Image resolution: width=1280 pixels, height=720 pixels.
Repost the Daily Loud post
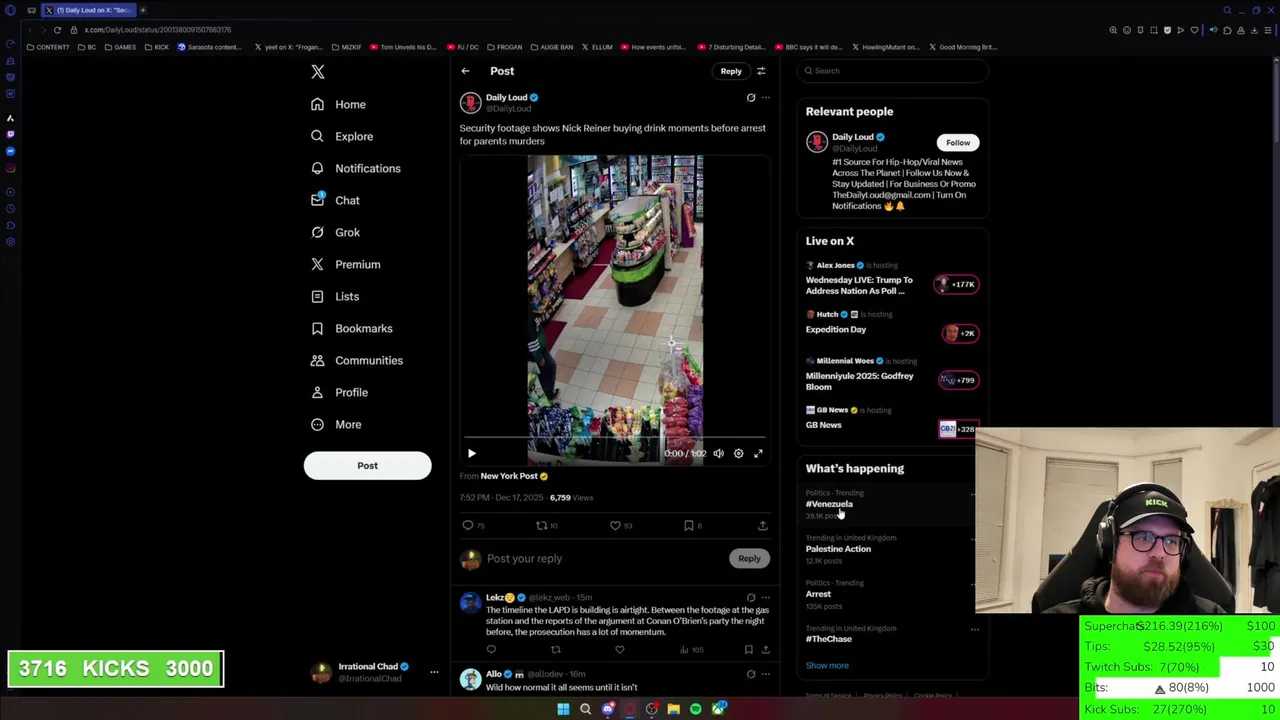[546, 525]
